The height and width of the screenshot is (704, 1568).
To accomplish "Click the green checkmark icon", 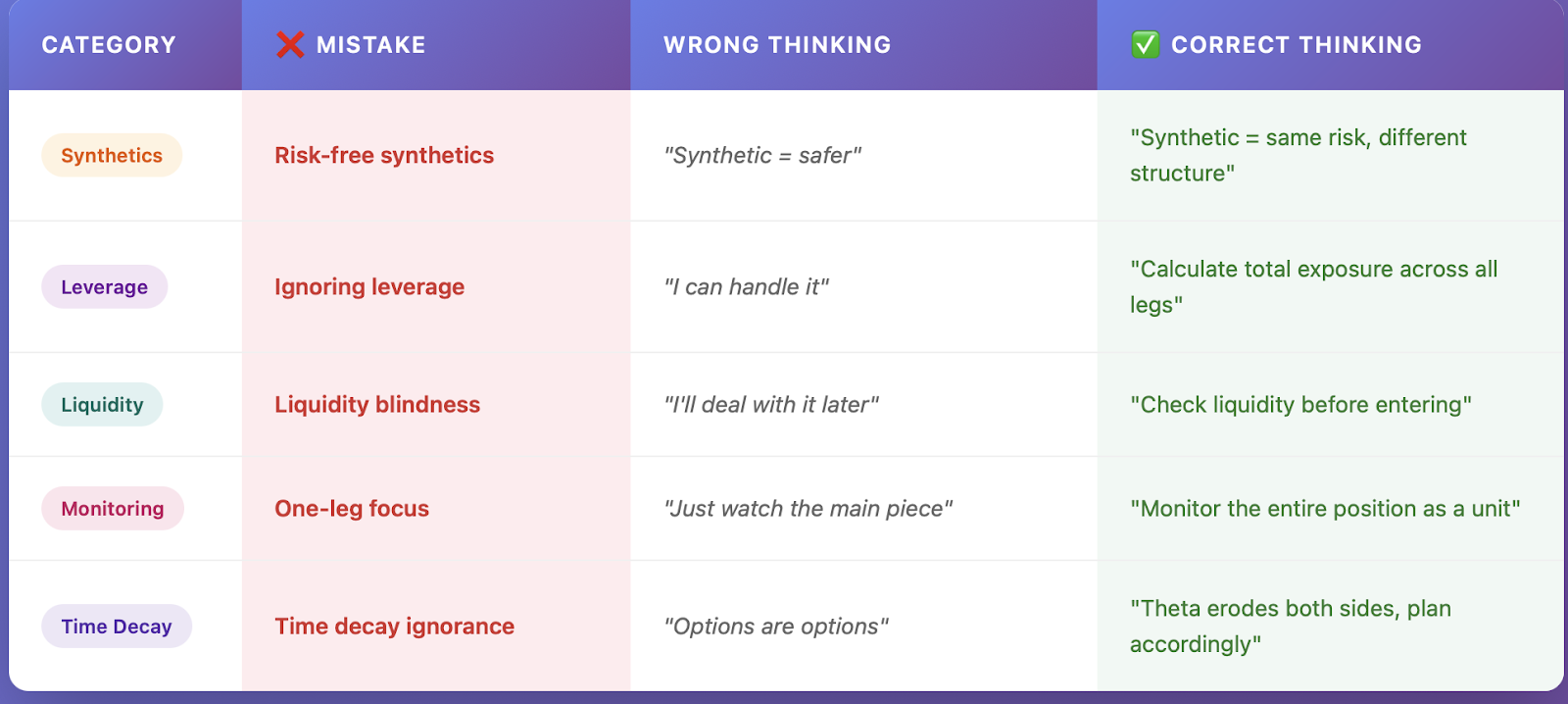I will 1145,45.
